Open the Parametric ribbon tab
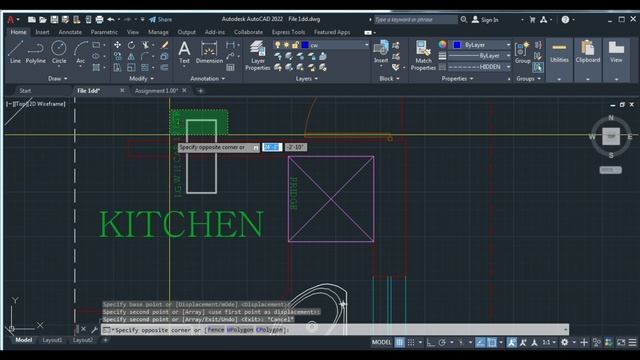The width and height of the screenshot is (640, 360). 104,32
